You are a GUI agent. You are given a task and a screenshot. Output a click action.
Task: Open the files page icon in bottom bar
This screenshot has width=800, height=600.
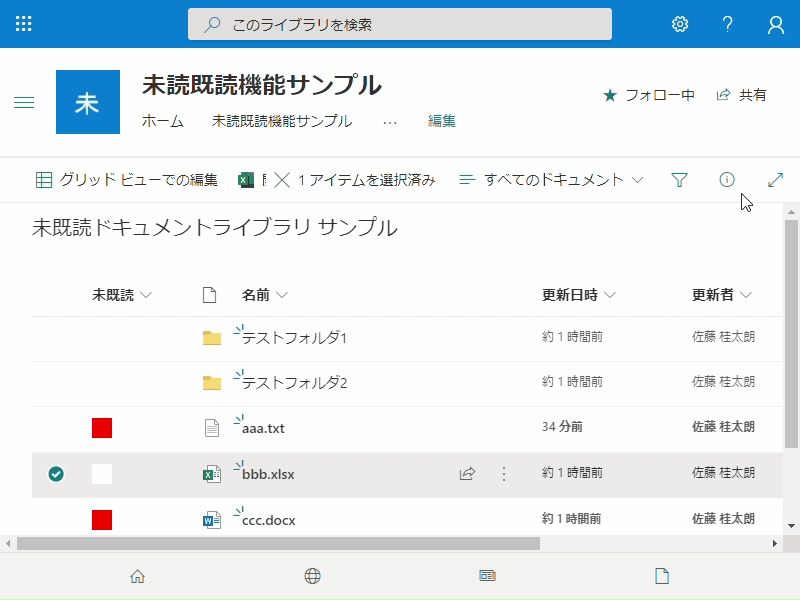662,576
